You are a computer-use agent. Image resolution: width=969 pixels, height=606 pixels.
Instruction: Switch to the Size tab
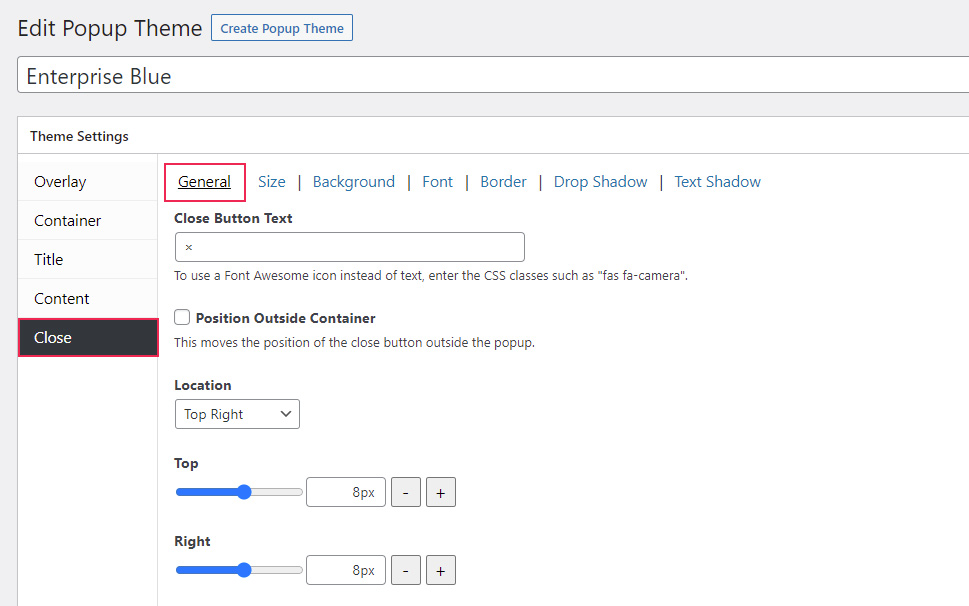271,181
